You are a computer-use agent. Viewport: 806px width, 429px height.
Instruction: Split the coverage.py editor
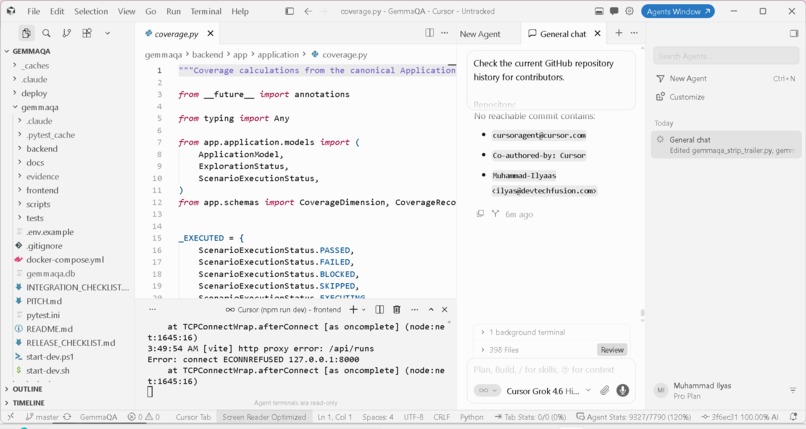click(x=429, y=33)
